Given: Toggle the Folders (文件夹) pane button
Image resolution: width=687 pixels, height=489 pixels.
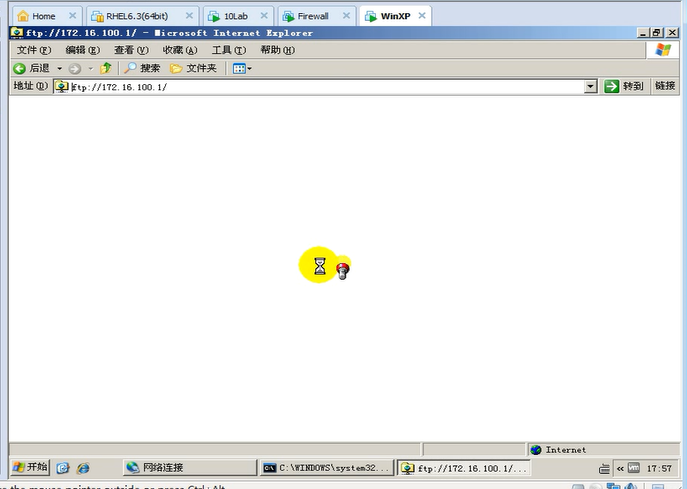Looking at the screenshot, I should [x=193, y=68].
